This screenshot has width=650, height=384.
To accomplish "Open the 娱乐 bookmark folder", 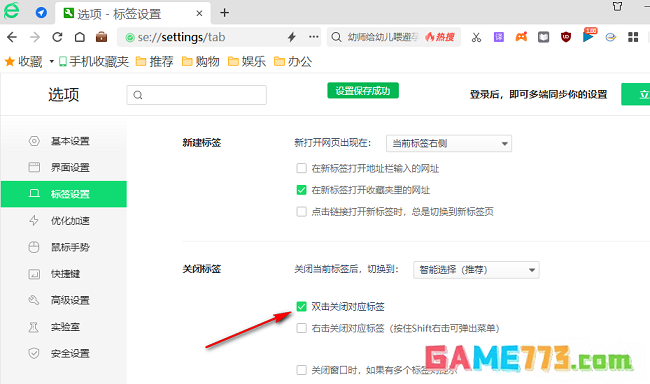I will [247, 62].
